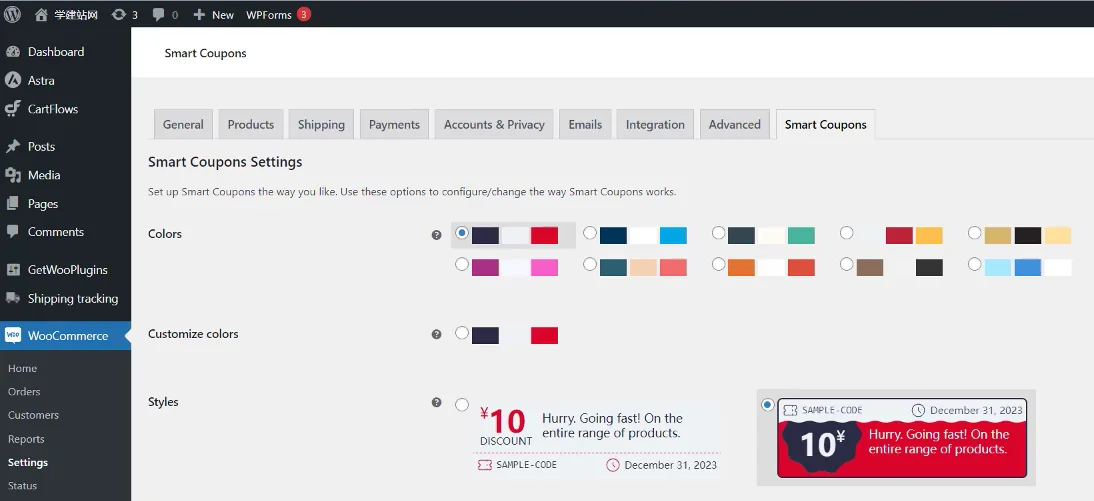Open the New content menu
Screen dimensions: 1094x501
(x=213, y=14)
